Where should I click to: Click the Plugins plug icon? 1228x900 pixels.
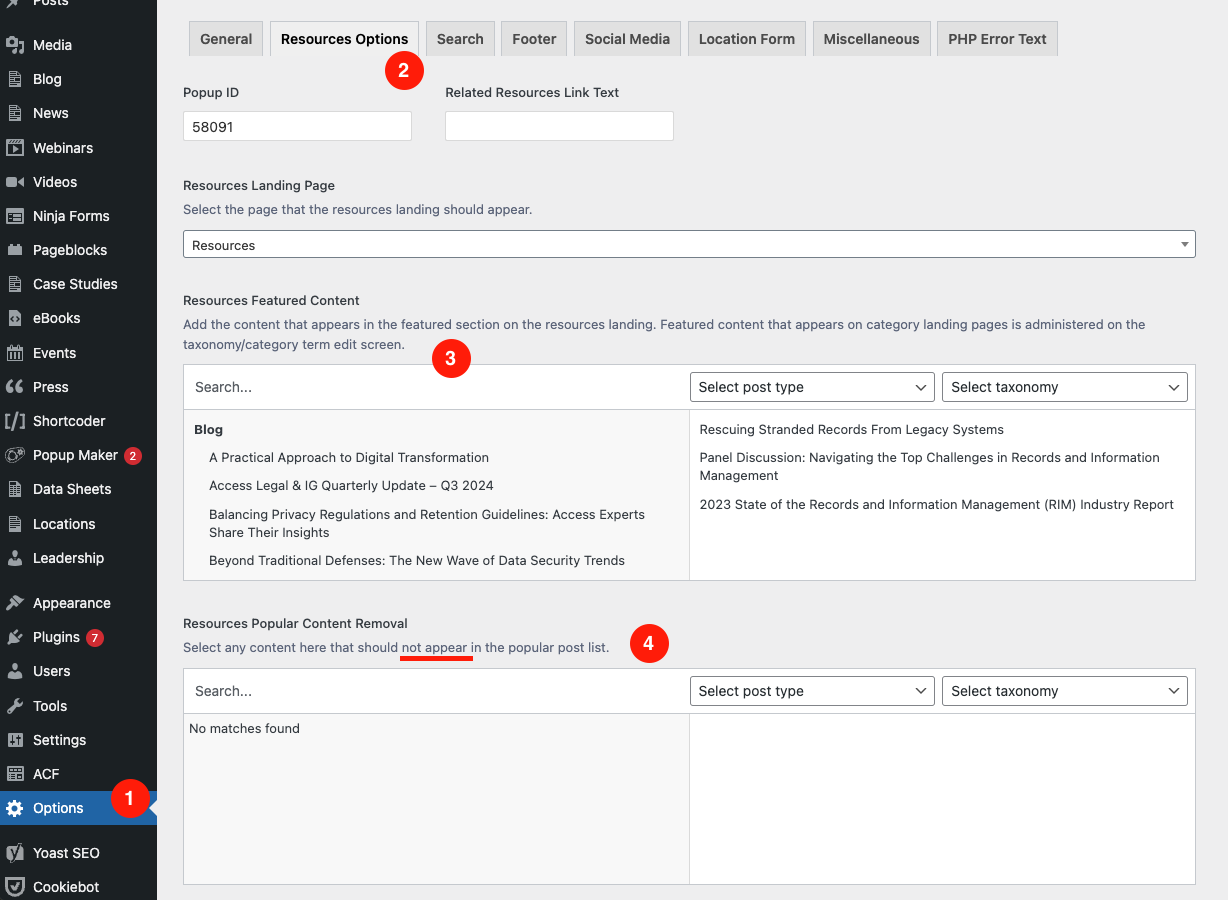tap(15, 637)
